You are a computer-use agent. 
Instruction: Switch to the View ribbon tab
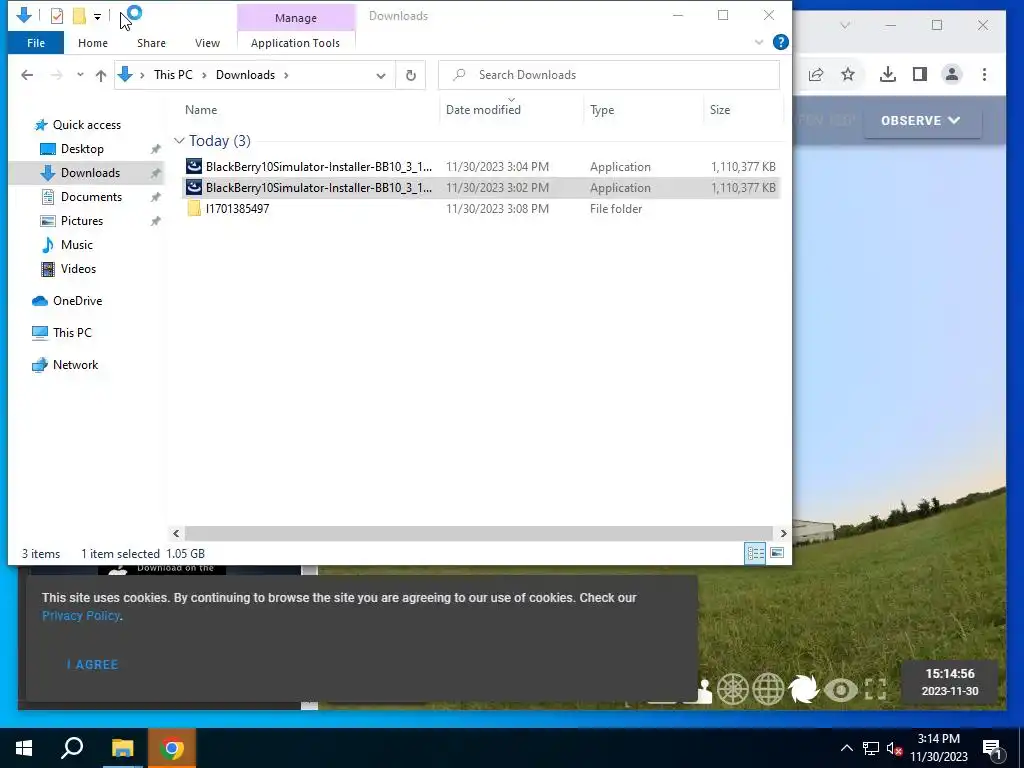coord(207,43)
